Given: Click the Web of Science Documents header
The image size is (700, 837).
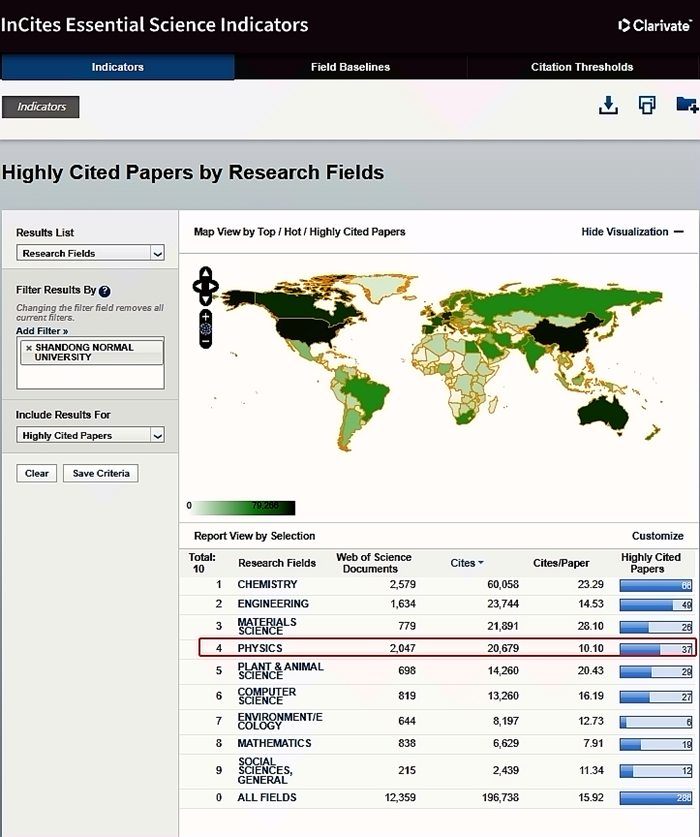Looking at the screenshot, I should (x=373, y=563).
